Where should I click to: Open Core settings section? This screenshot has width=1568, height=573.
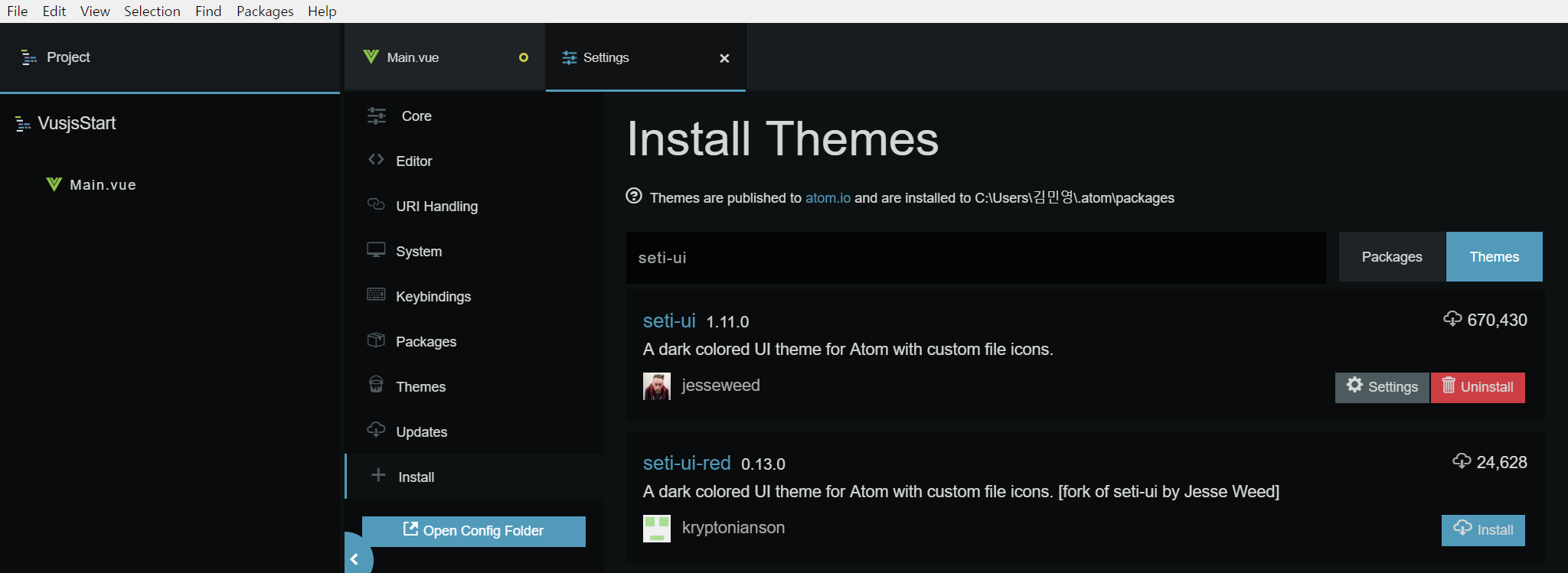point(474,116)
